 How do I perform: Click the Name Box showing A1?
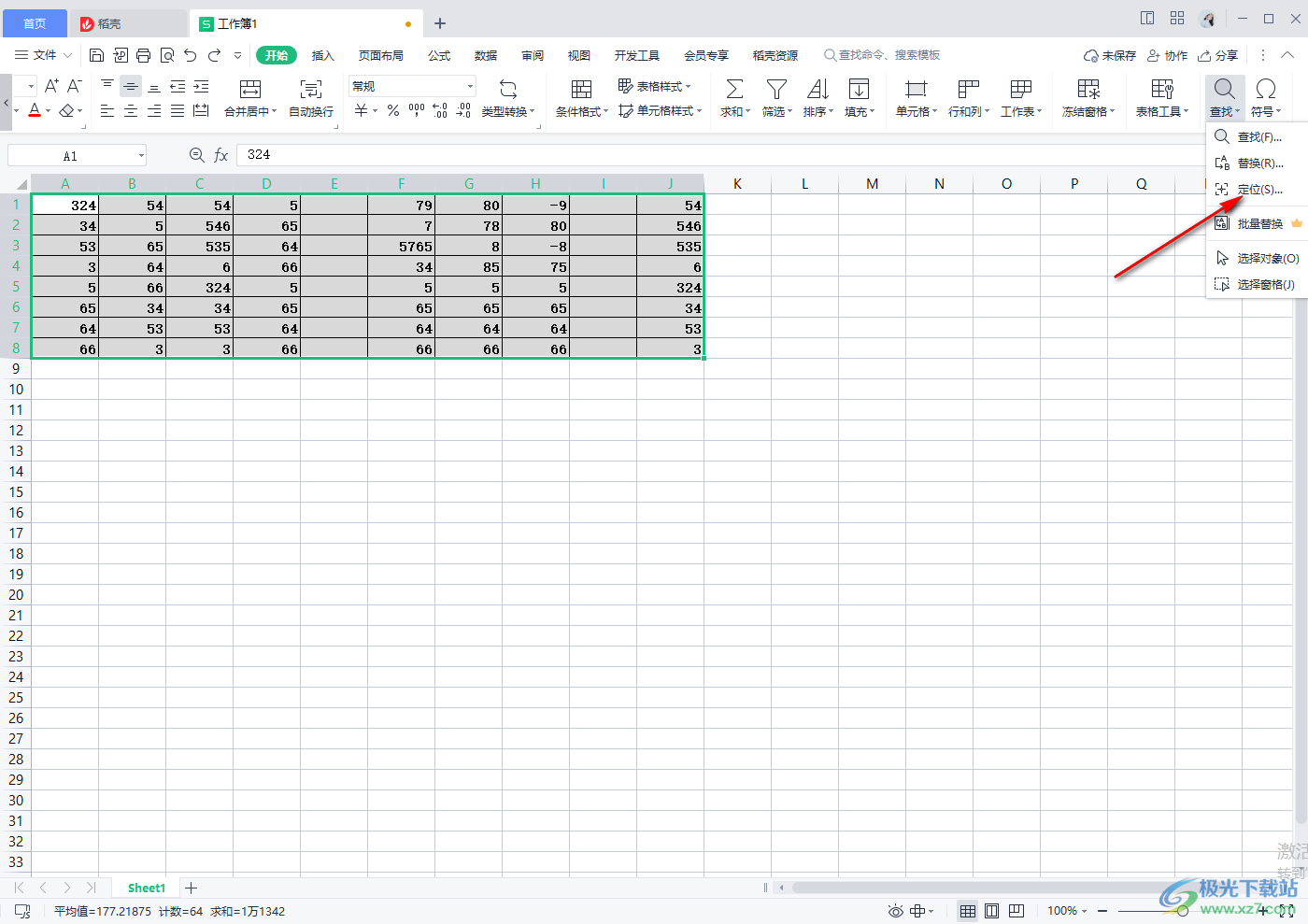77,155
